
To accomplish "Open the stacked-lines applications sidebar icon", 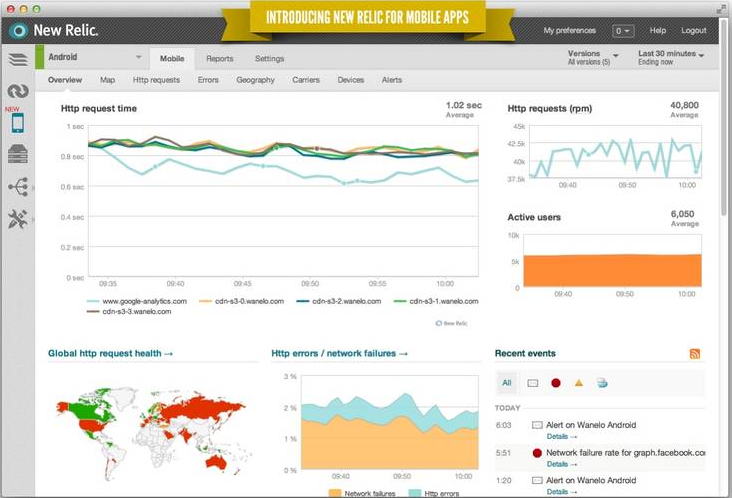I will [18, 59].
